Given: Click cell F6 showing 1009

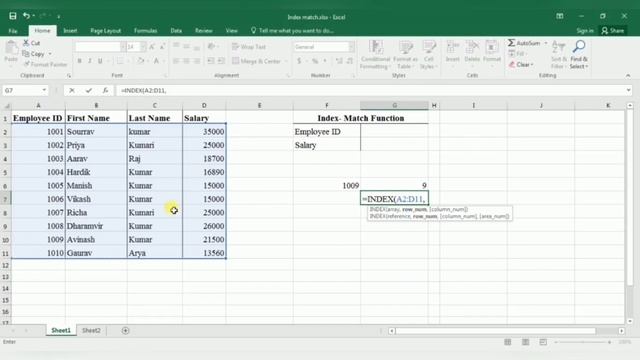Looking at the screenshot, I should 327,186.
